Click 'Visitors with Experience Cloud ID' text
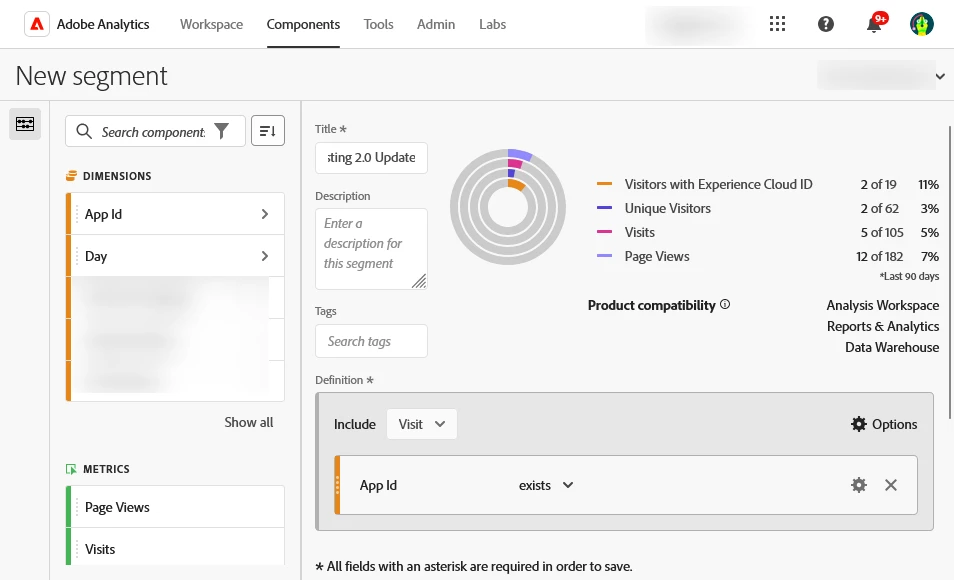 pos(718,184)
